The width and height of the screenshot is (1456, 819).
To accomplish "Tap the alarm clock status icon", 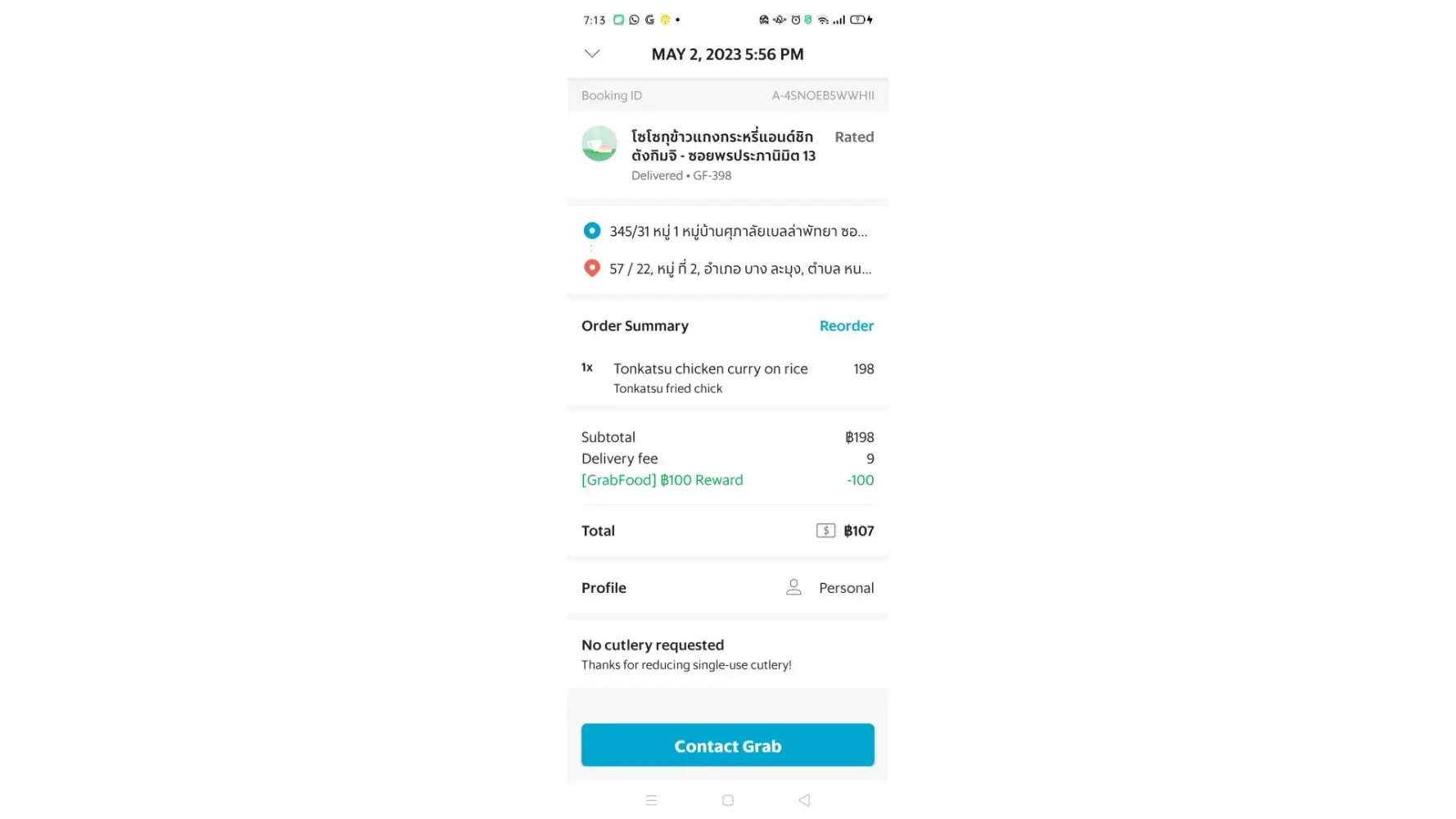I will coord(795,20).
